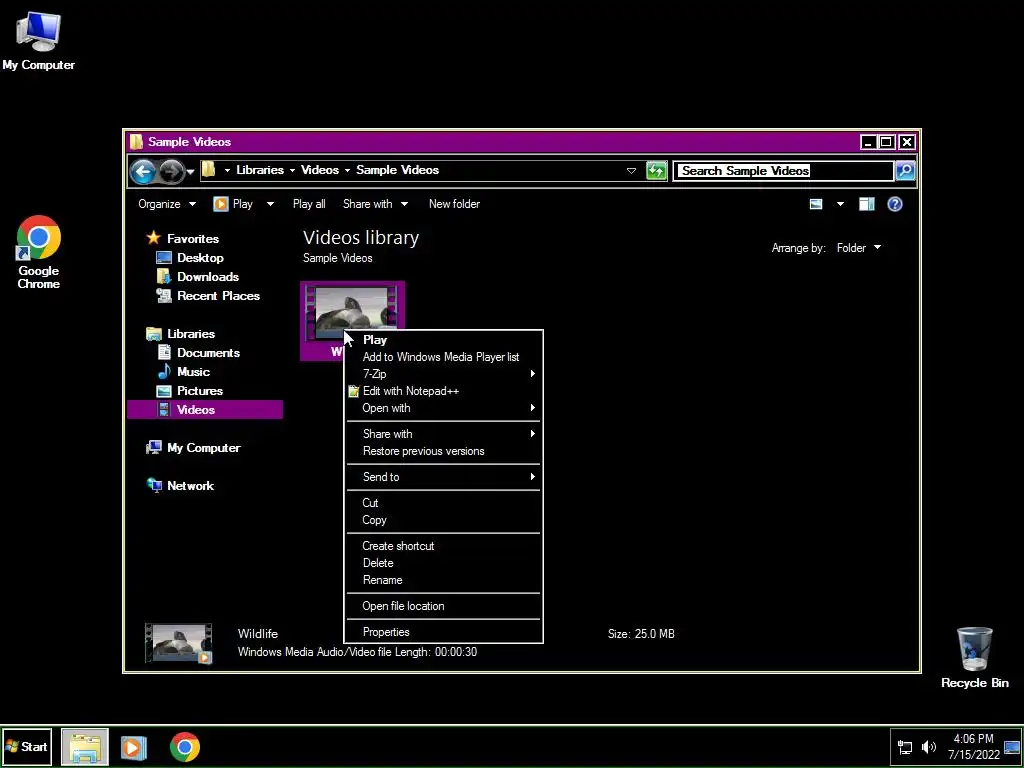The image size is (1024, 768).
Task: Click Videos in the address breadcrumb
Action: [x=320, y=170]
